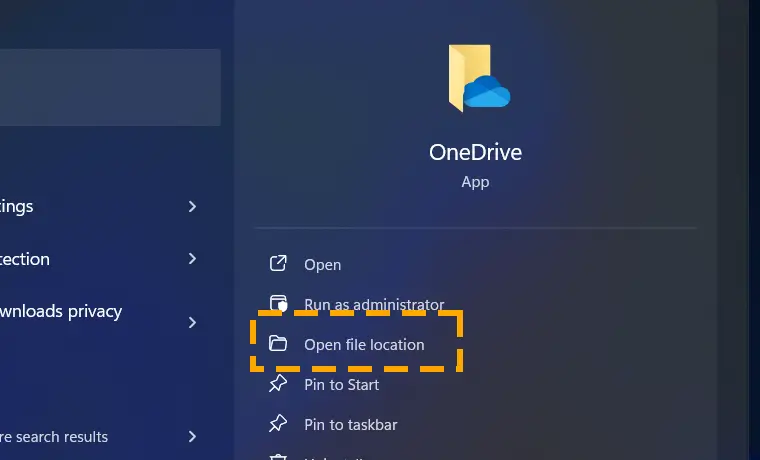This screenshot has width=760, height=460.
Task: Click the Run as administrator shield icon
Action: pyautogui.click(x=278, y=303)
